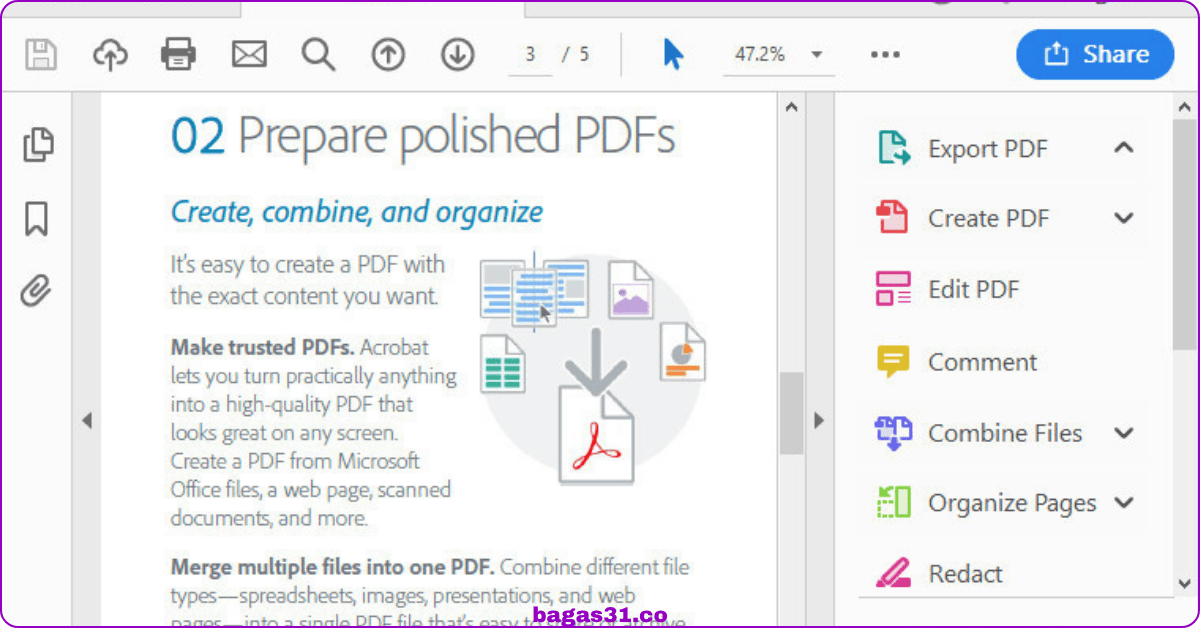This screenshot has height=628, width=1200.
Task: Click the document scrollbar up arrow
Action: (x=791, y=107)
